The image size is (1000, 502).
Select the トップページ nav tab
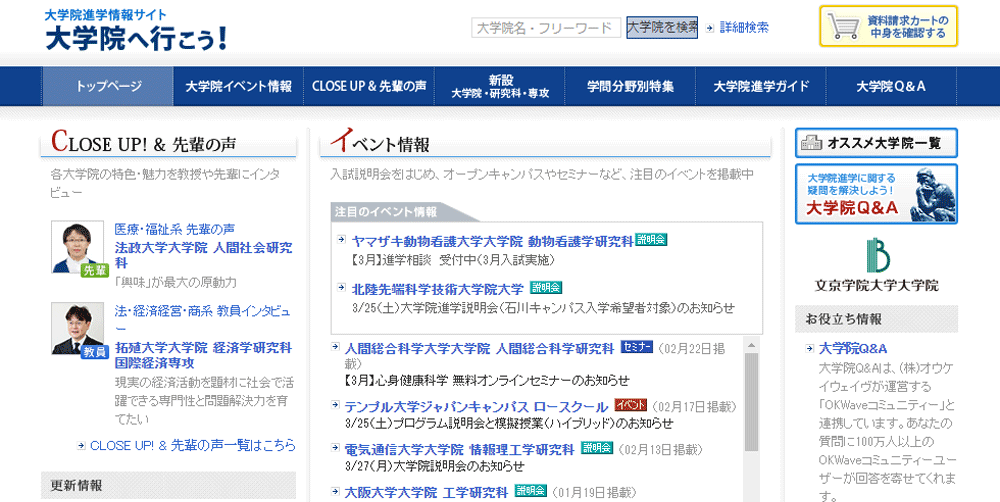coord(108,86)
